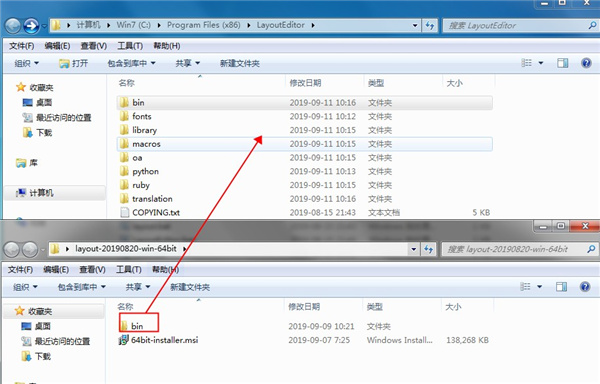600x384 pixels.
Task: Toggle preview pane icon in layout-20190820 window
Action: tap(561, 286)
